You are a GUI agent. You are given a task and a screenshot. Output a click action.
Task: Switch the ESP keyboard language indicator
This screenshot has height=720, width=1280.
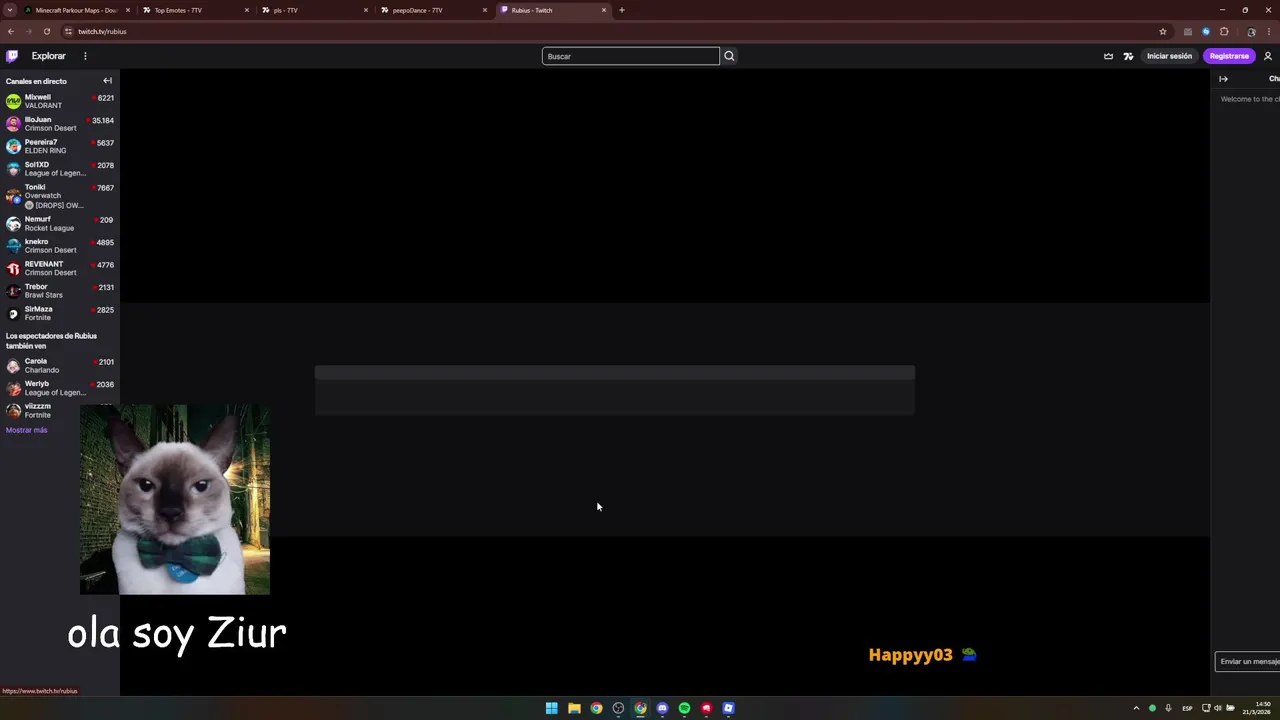[1187, 708]
